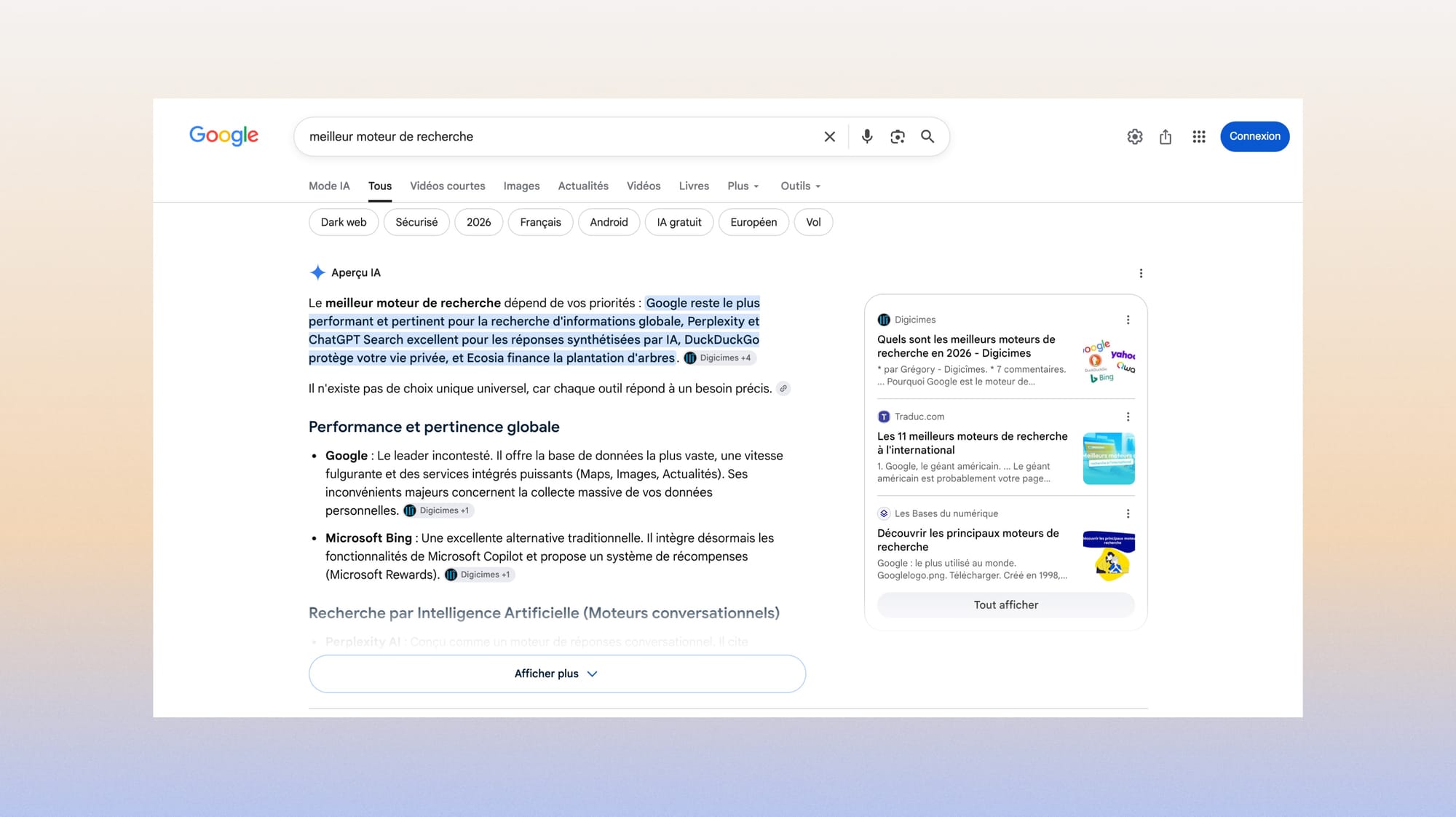Click the 'Digicimes' source name in the side panel
The image size is (1456, 817).
(x=915, y=320)
